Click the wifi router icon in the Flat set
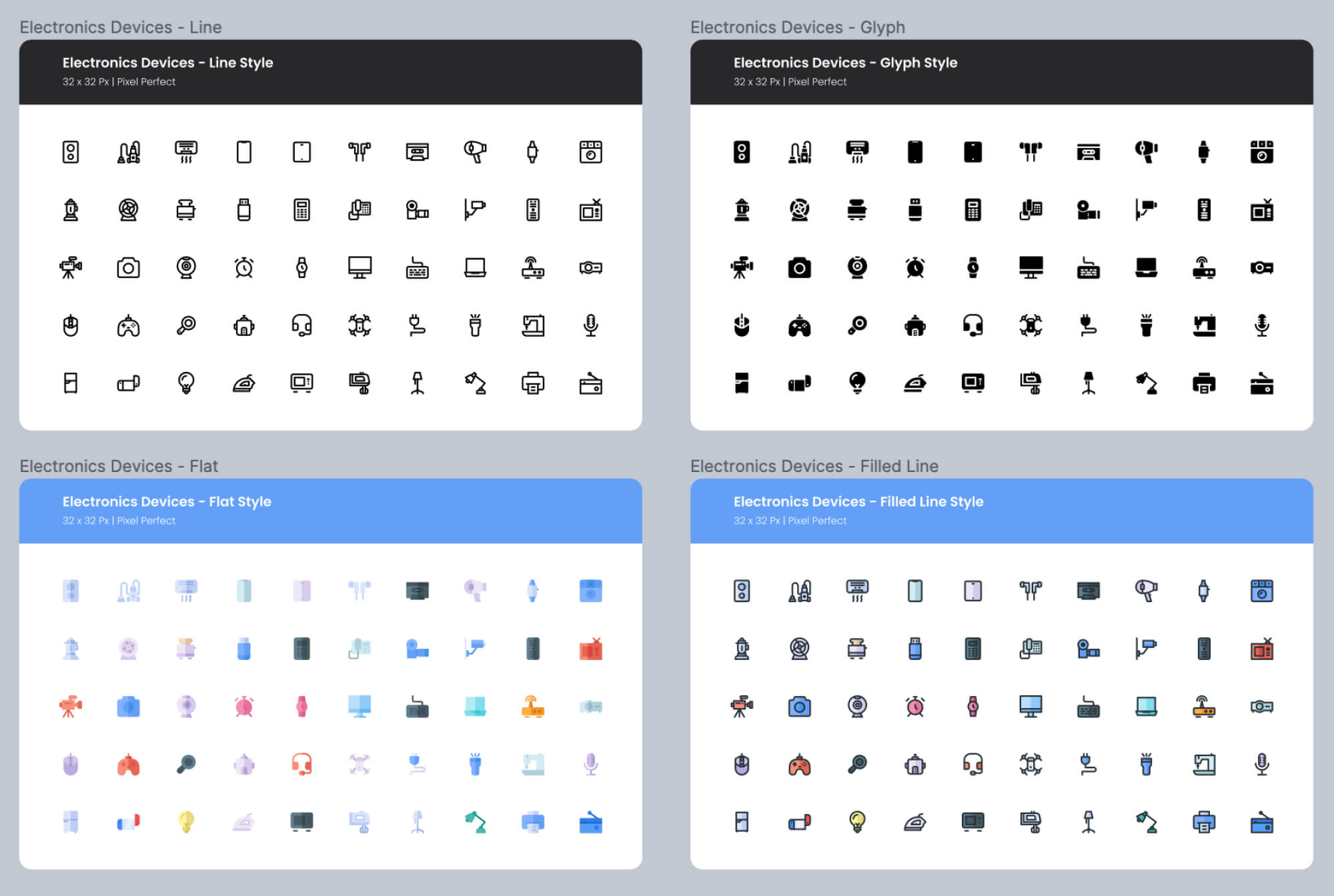The image size is (1334, 896). tap(533, 707)
